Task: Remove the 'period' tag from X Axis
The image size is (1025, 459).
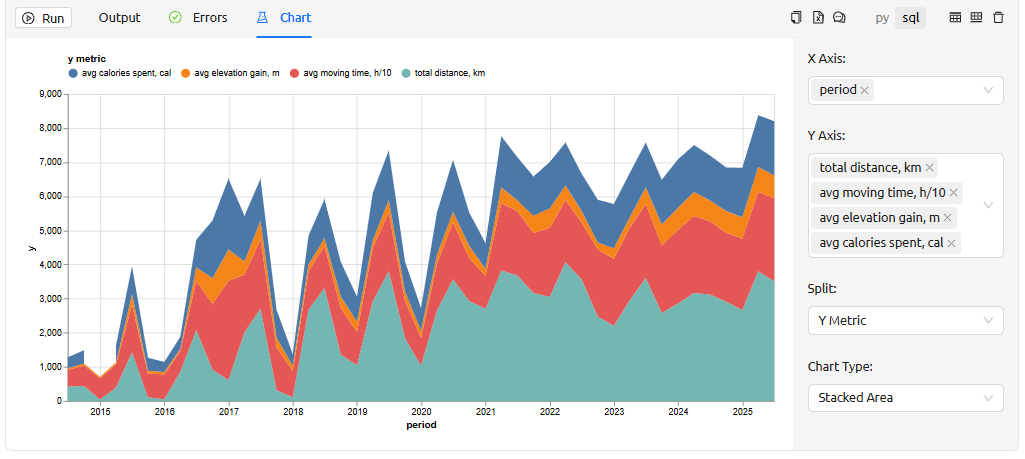Action: click(x=865, y=90)
